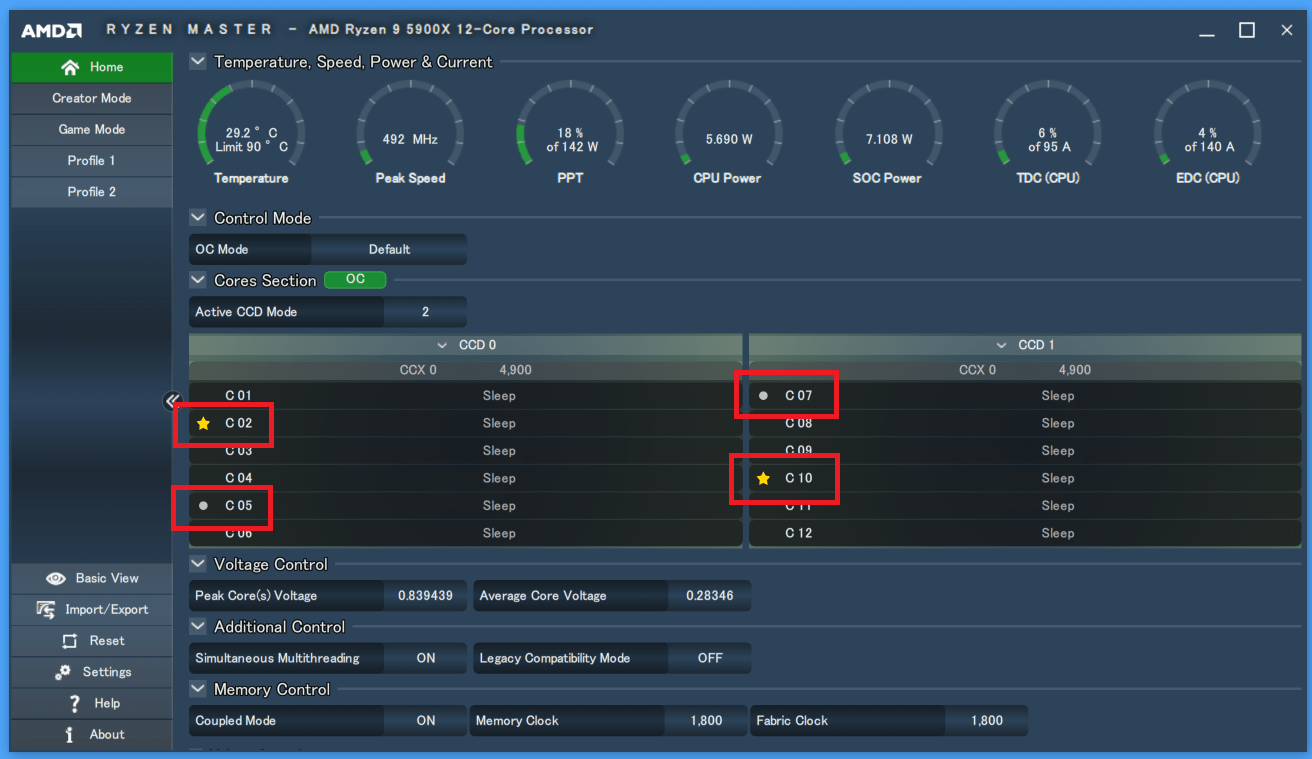This screenshot has width=1312, height=759.
Task: Toggle Legacy Compatibility Mode OFF value
Action: [x=710, y=658]
